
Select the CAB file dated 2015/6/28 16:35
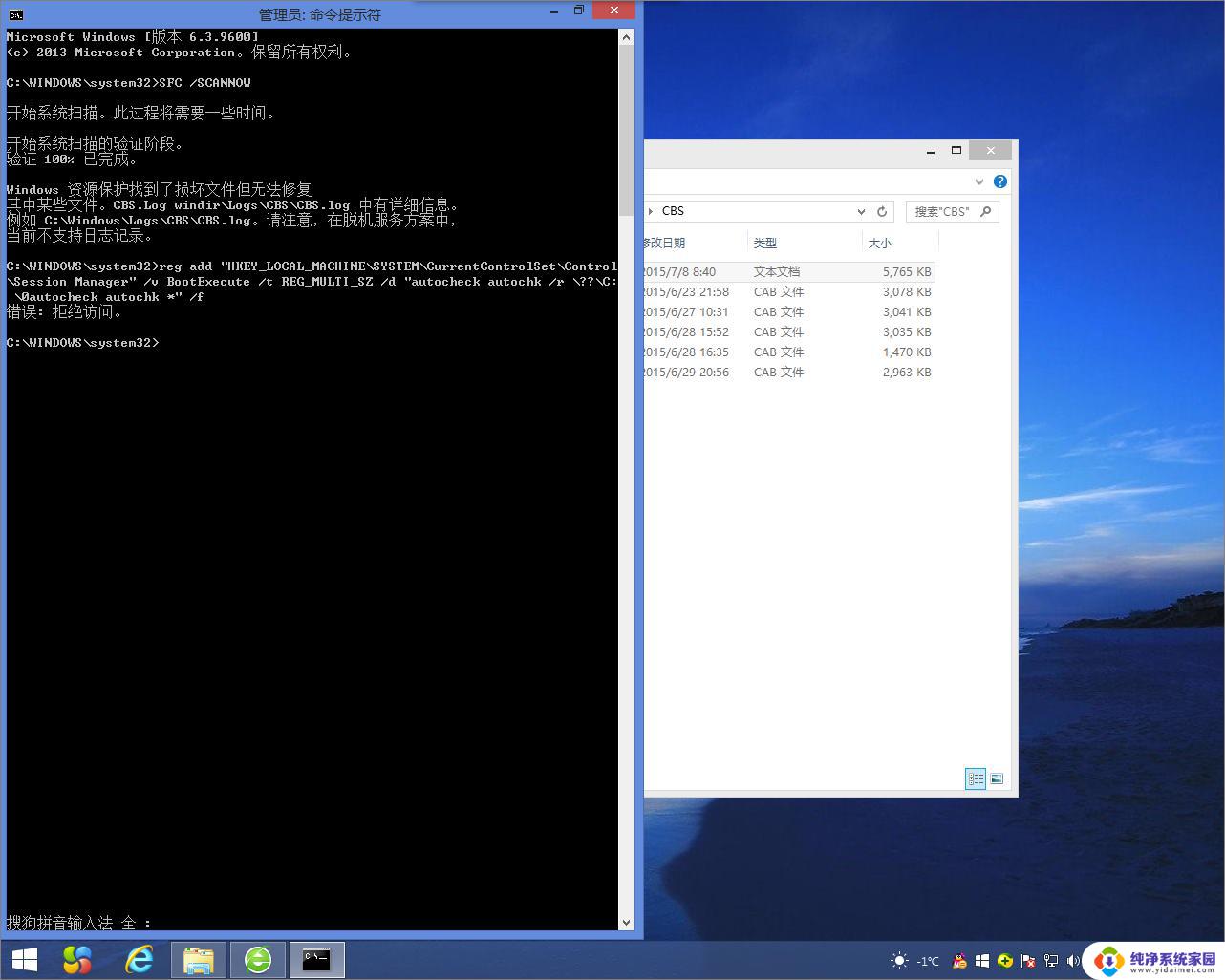(789, 352)
